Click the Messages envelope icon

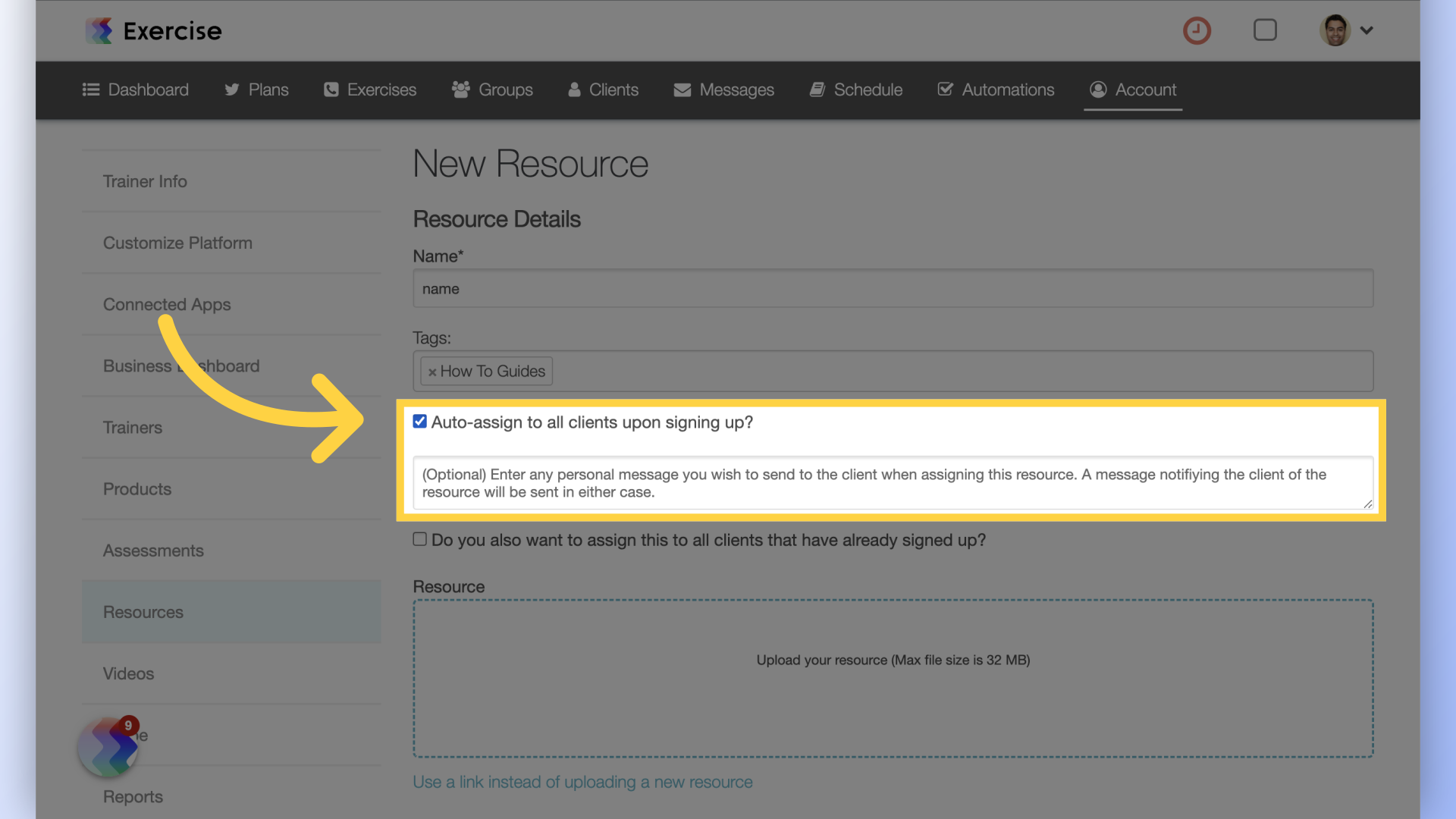tap(682, 89)
